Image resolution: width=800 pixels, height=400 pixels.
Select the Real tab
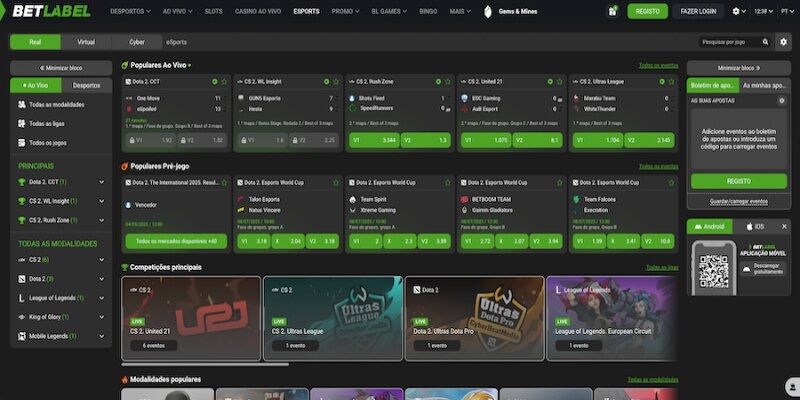click(x=35, y=42)
